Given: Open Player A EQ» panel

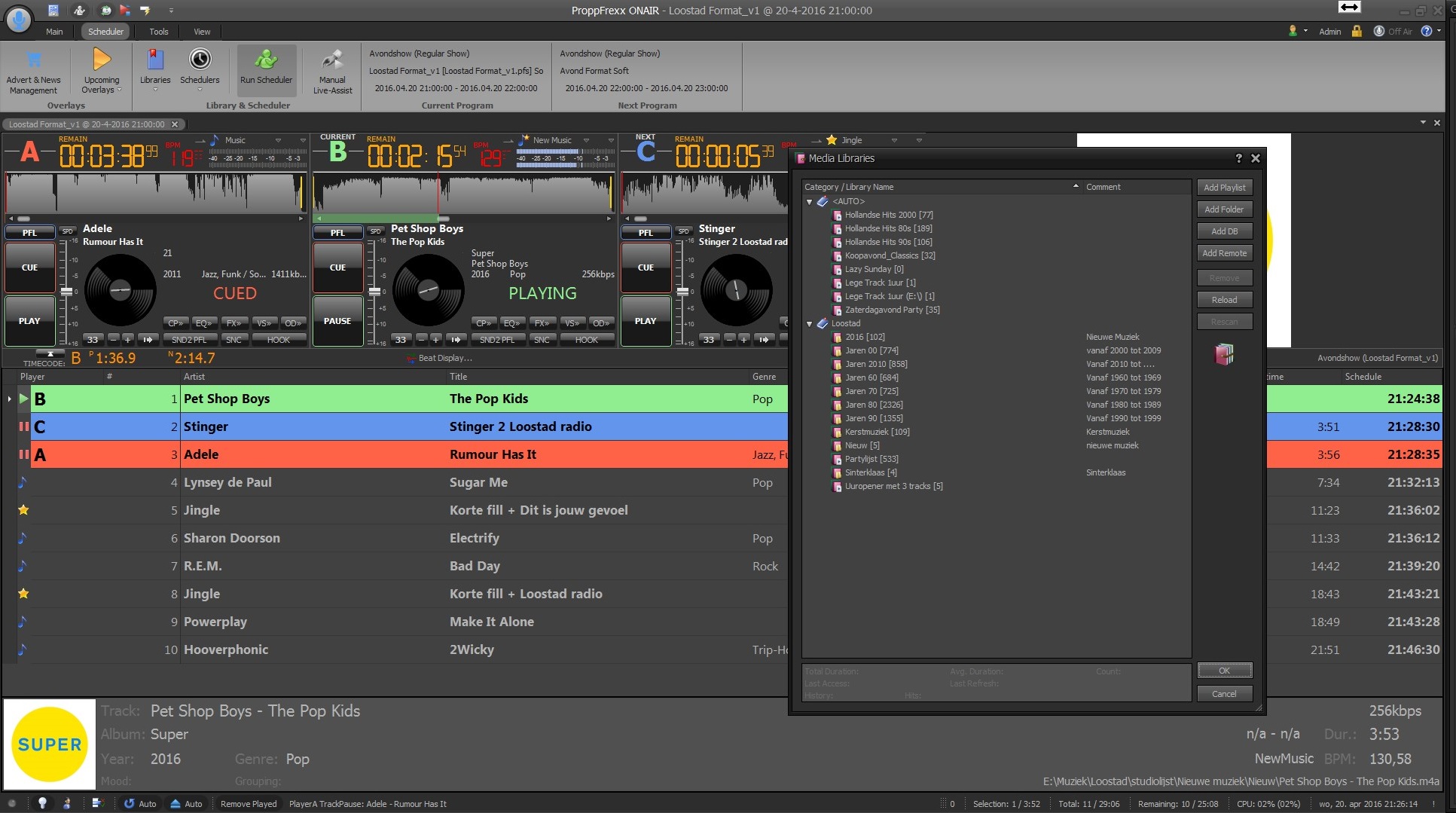Looking at the screenshot, I should click(203, 323).
